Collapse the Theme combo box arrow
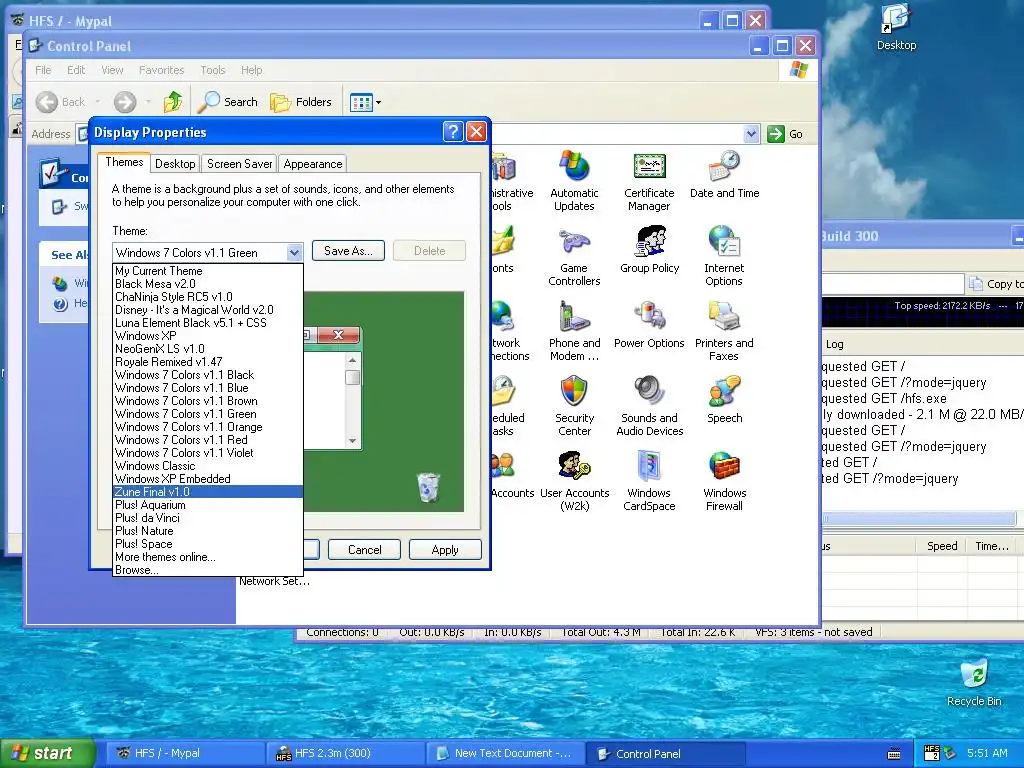This screenshot has width=1024, height=768. click(294, 252)
